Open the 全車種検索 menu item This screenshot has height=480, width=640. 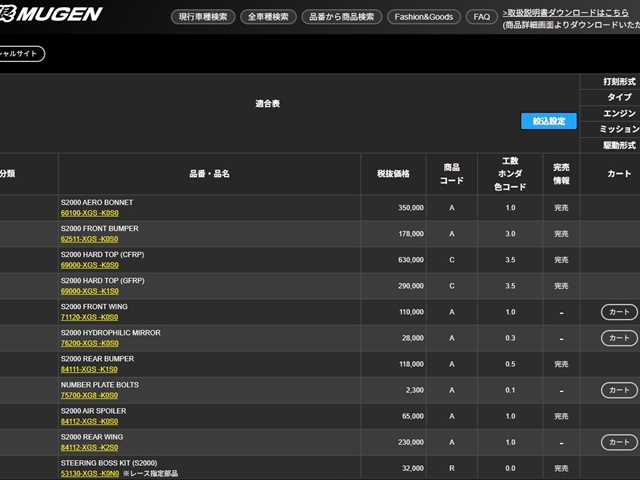267,17
